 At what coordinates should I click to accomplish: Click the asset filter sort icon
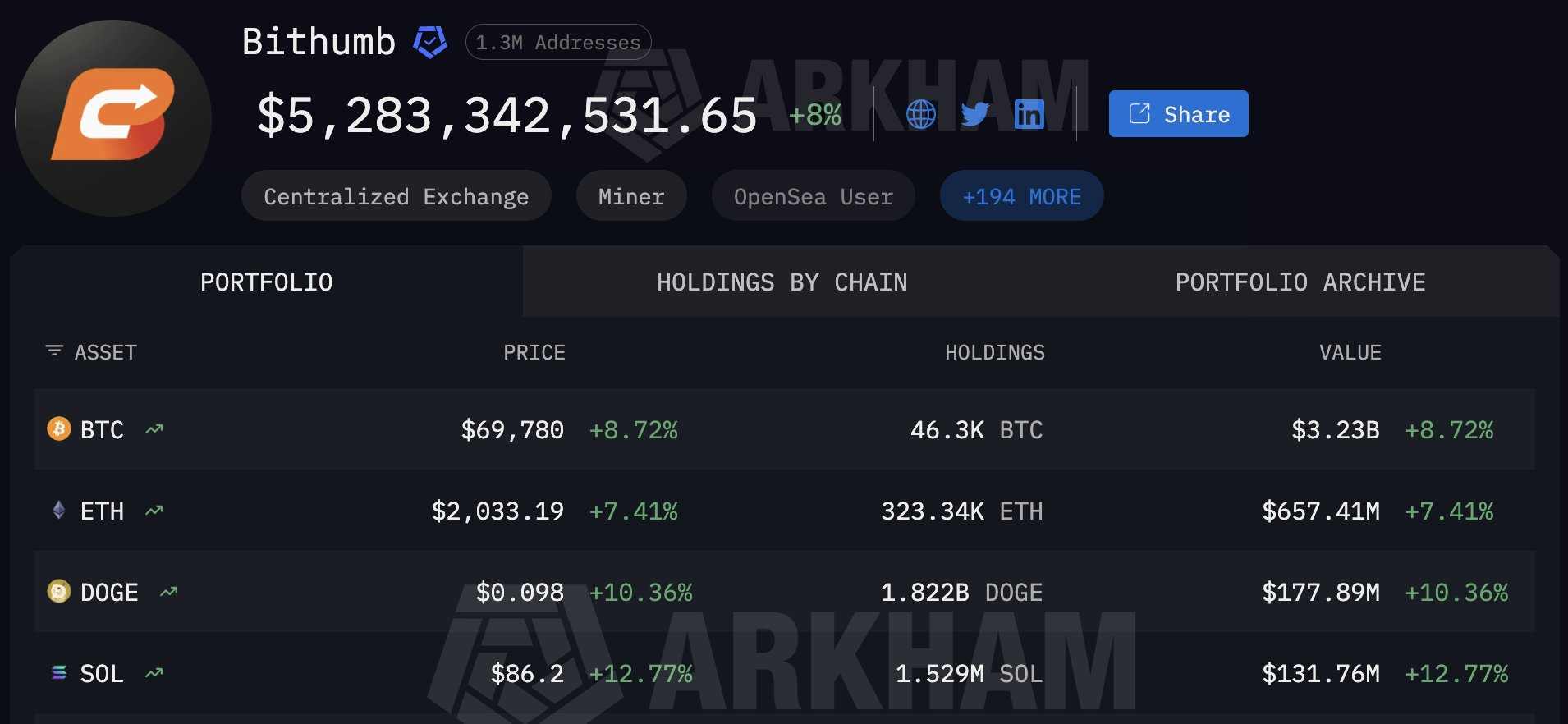pyautogui.click(x=54, y=351)
